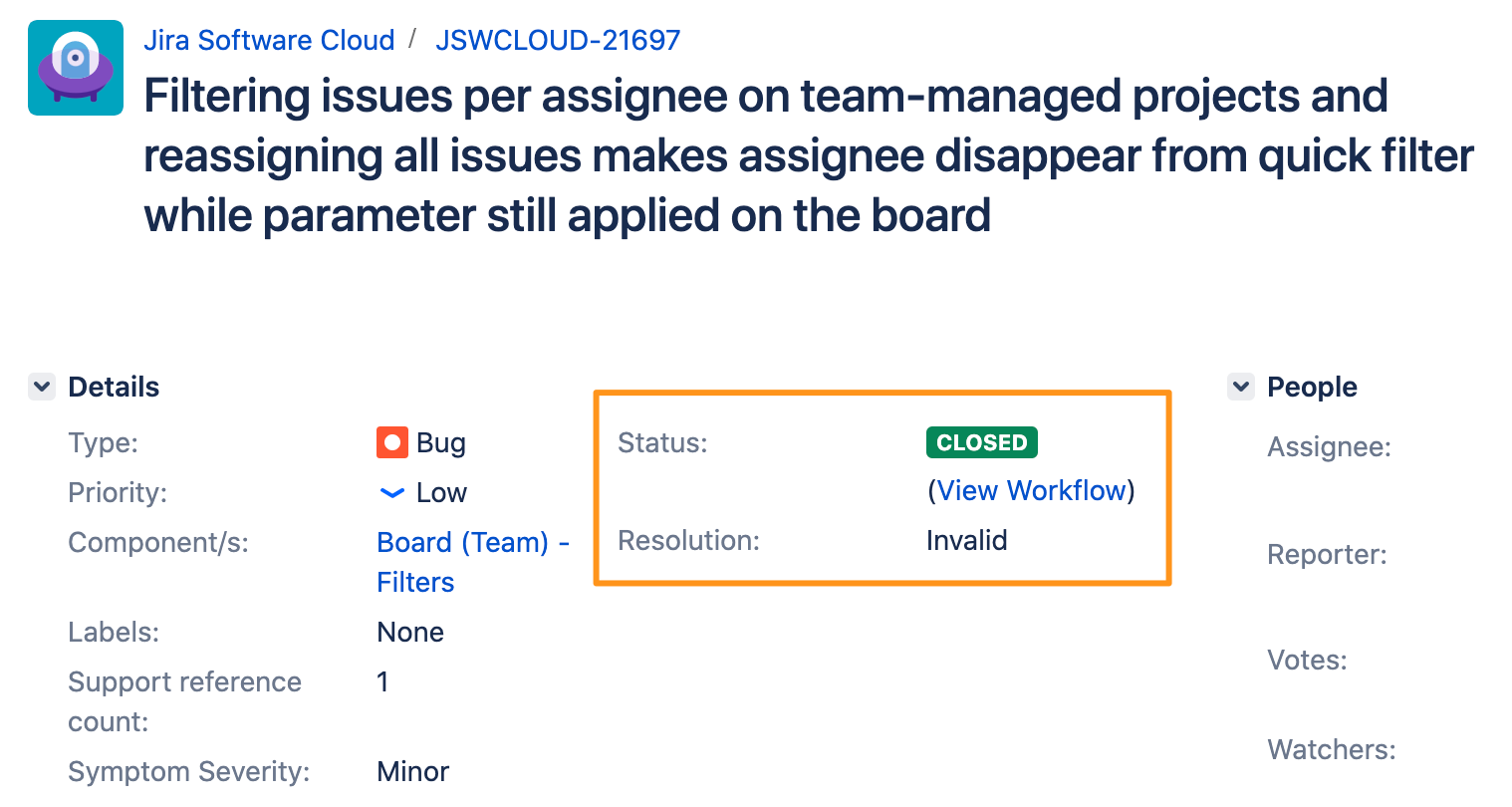Click the Low priority text value
1512x807 pixels.
(441, 492)
